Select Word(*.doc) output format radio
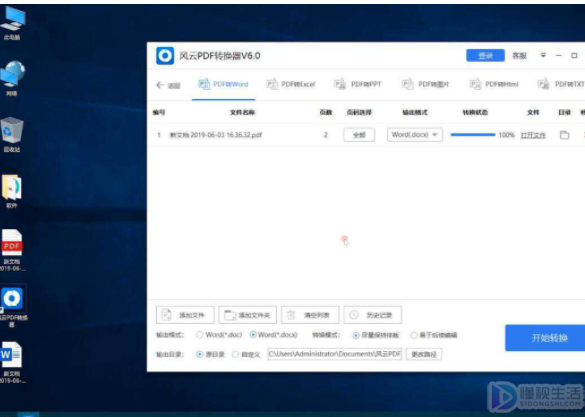 coord(200,335)
